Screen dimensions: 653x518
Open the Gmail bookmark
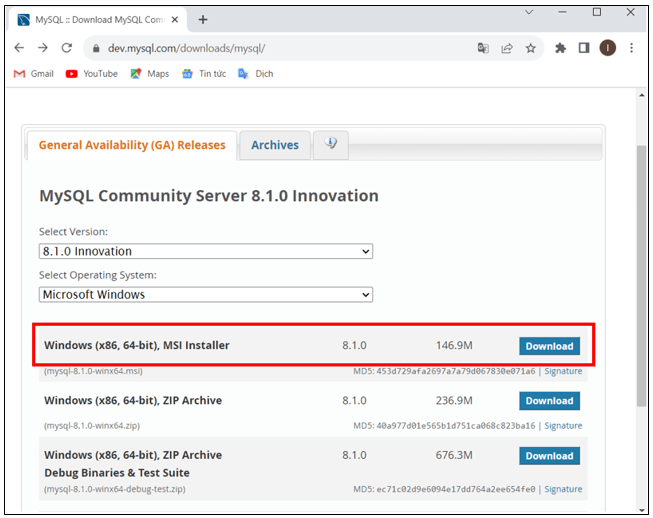tap(34, 73)
